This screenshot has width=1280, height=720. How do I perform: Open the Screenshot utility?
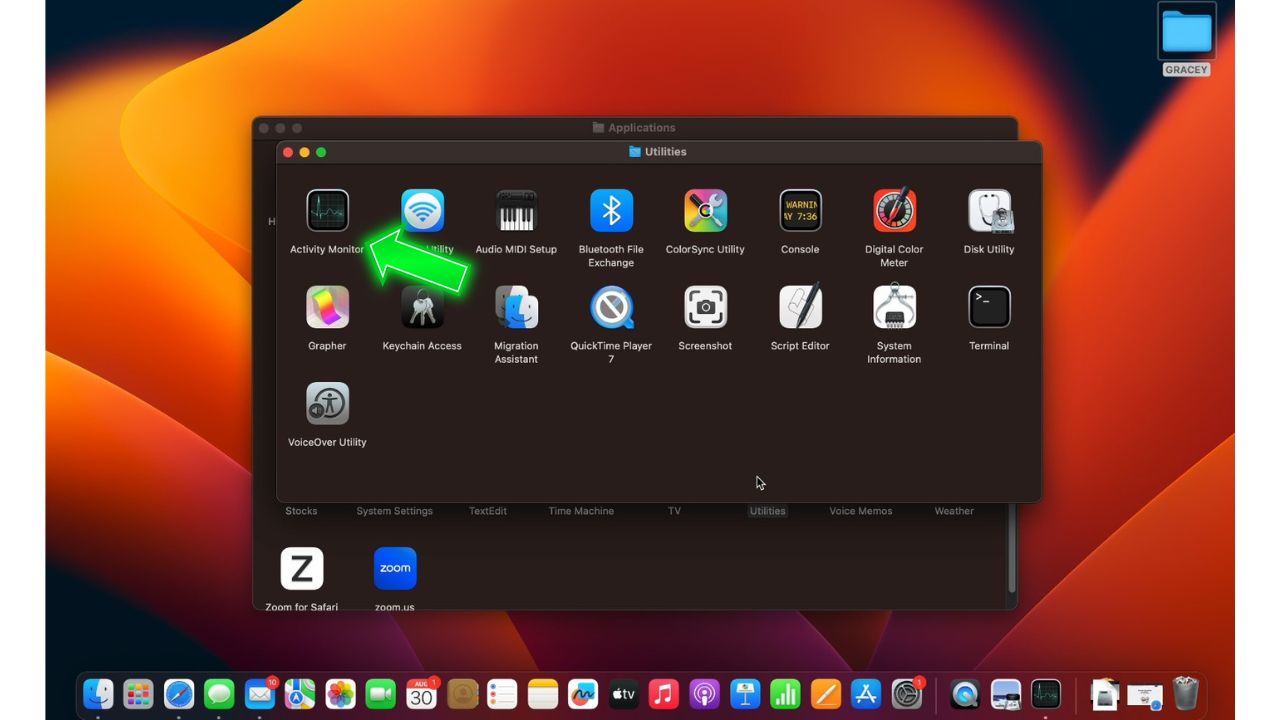tap(705, 307)
